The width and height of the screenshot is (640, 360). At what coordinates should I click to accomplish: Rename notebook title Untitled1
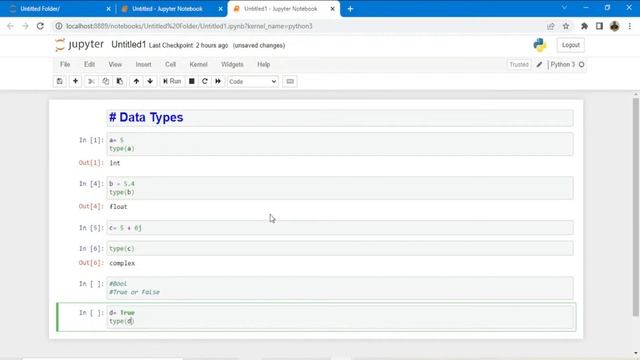point(129,44)
